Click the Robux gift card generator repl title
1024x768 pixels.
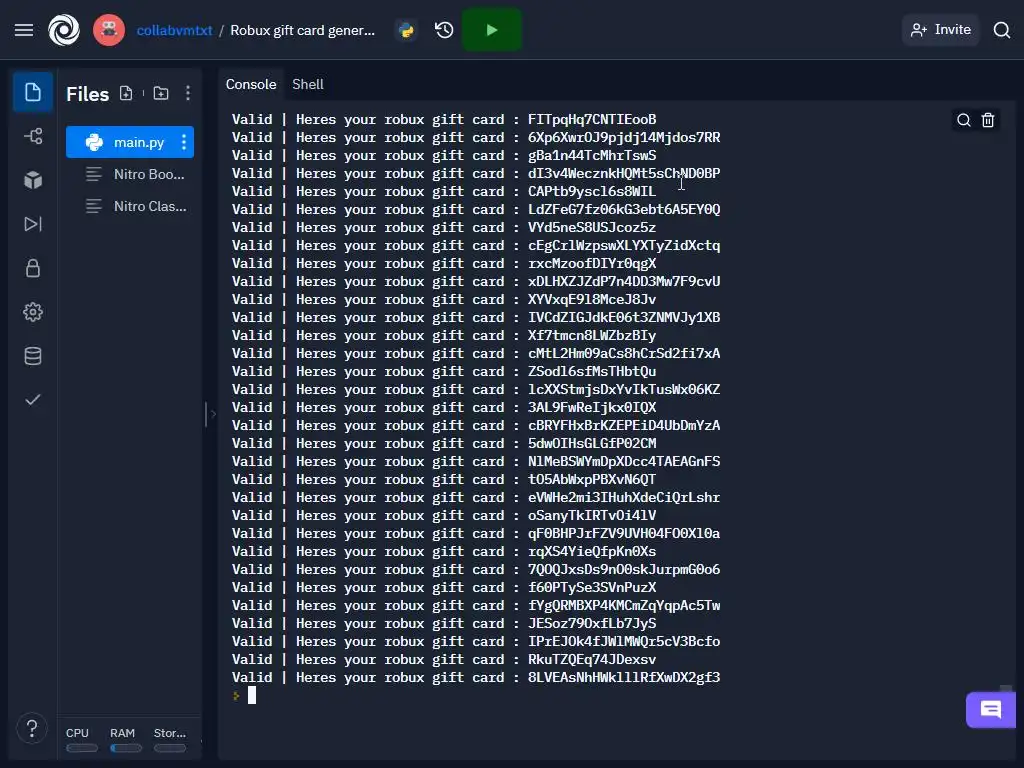click(302, 30)
